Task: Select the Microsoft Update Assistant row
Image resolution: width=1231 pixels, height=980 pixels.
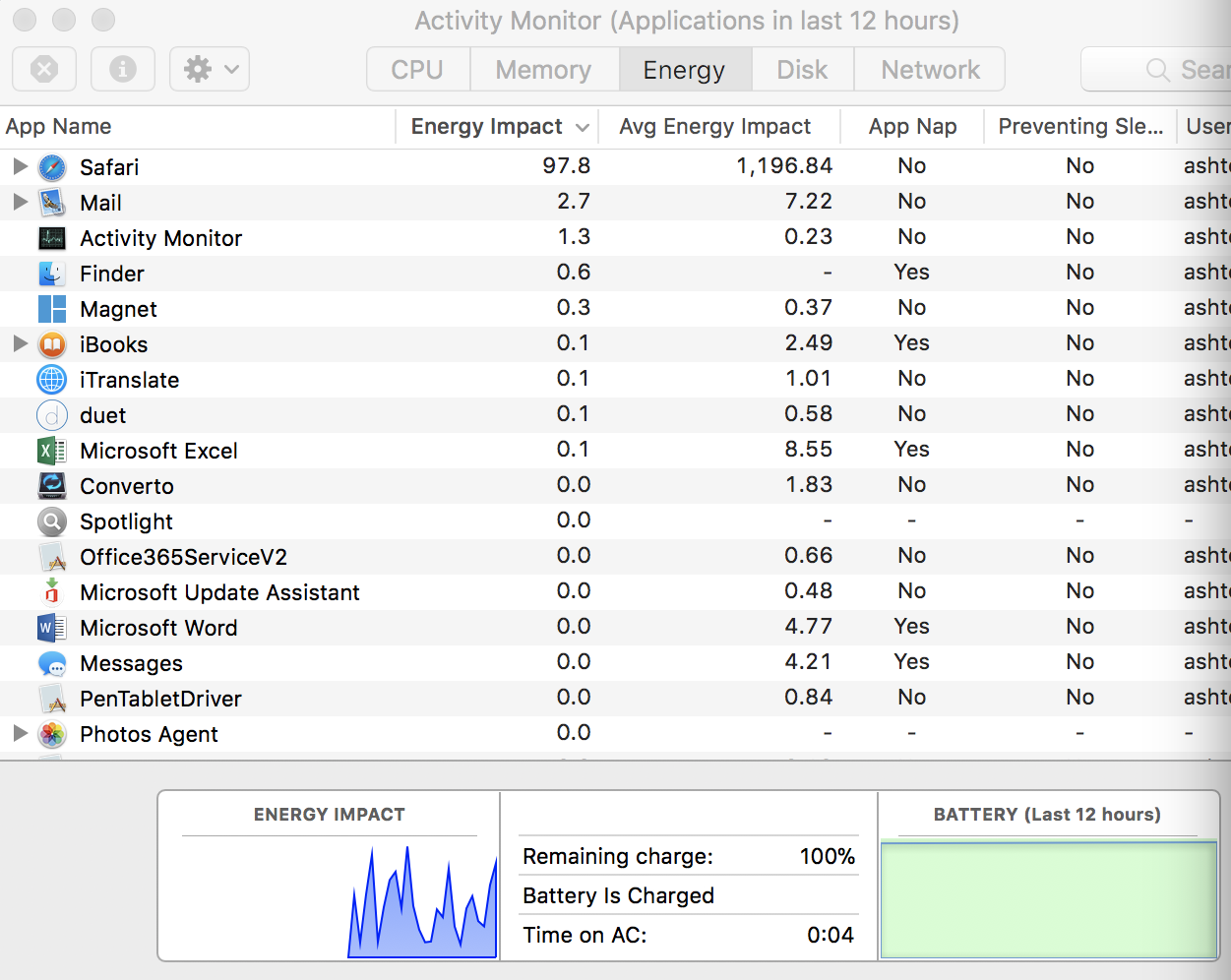Action: (x=615, y=592)
